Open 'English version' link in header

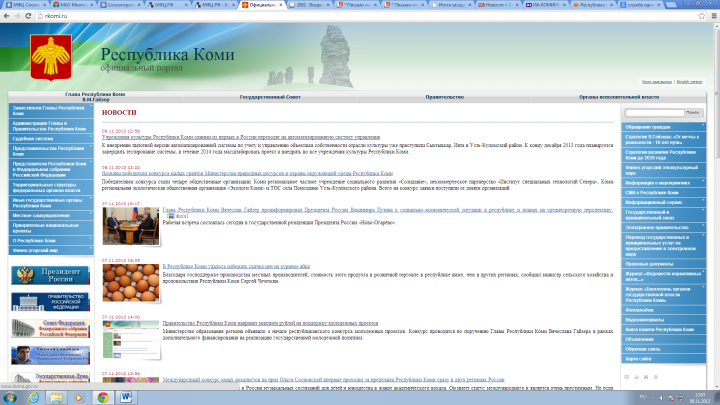[689, 82]
